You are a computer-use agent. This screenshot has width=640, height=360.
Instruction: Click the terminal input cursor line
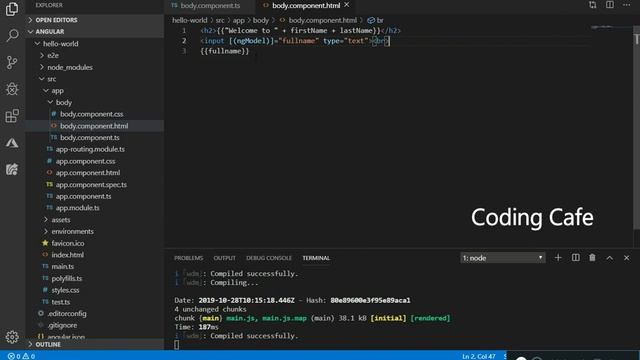click(177, 345)
